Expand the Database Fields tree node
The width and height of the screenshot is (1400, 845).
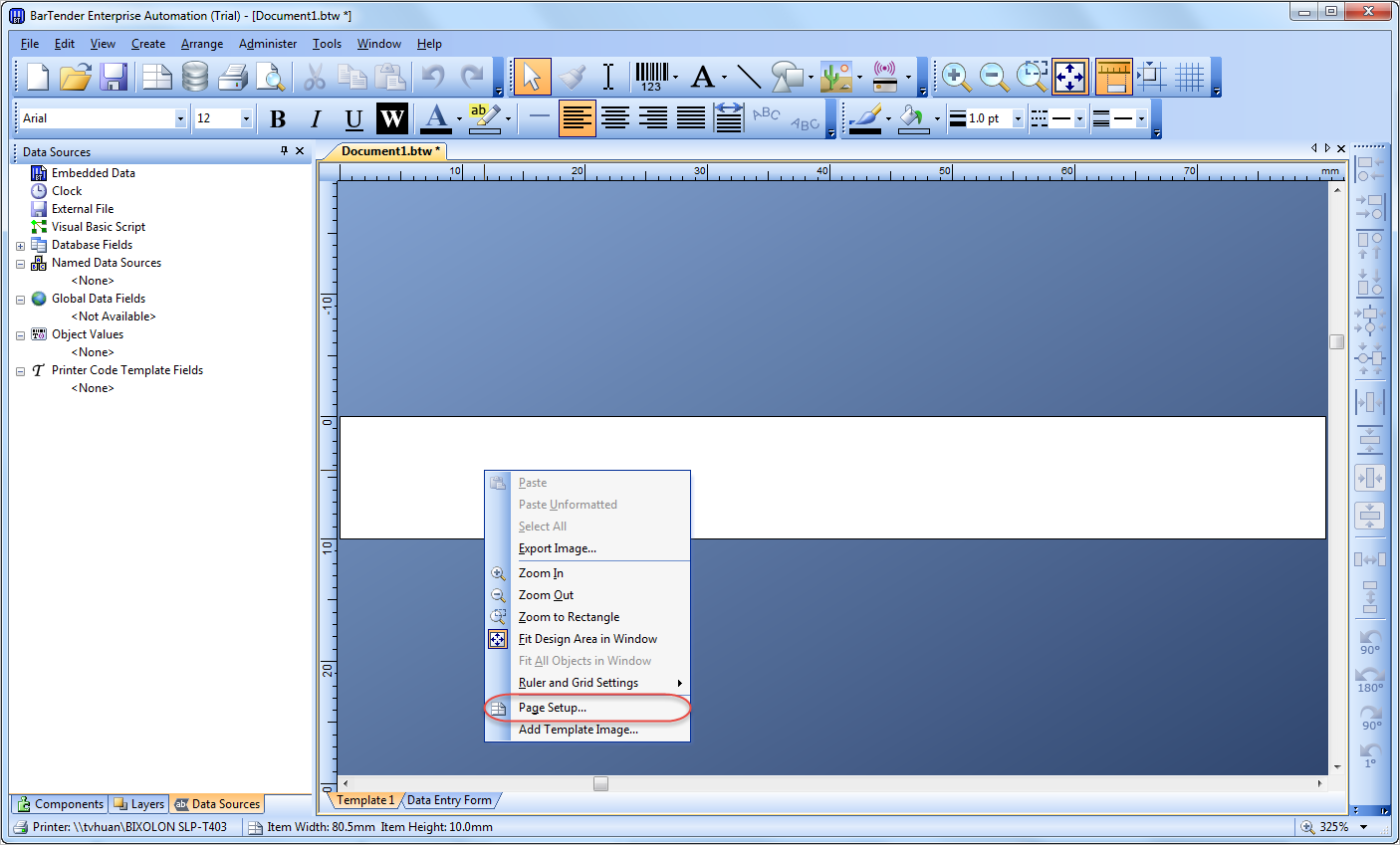[20, 246]
